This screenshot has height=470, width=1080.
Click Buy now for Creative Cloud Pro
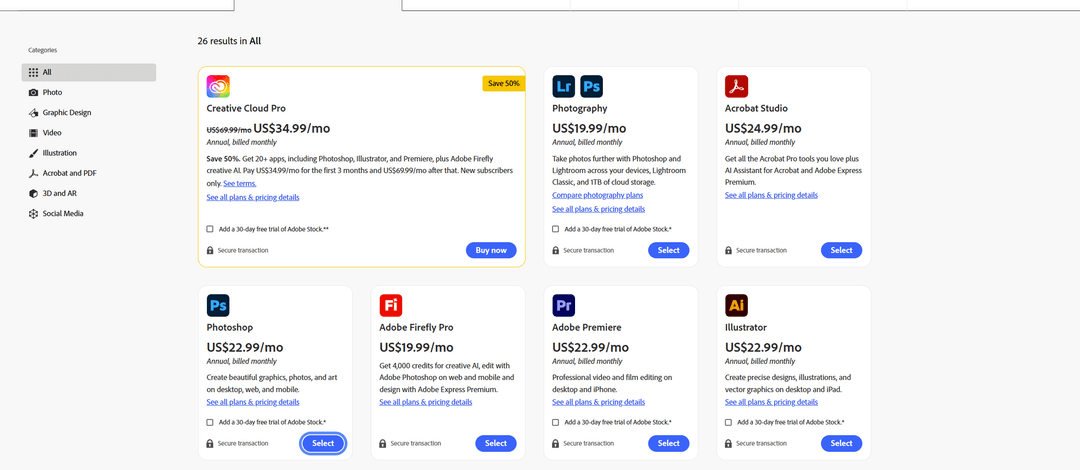(x=491, y=250)
